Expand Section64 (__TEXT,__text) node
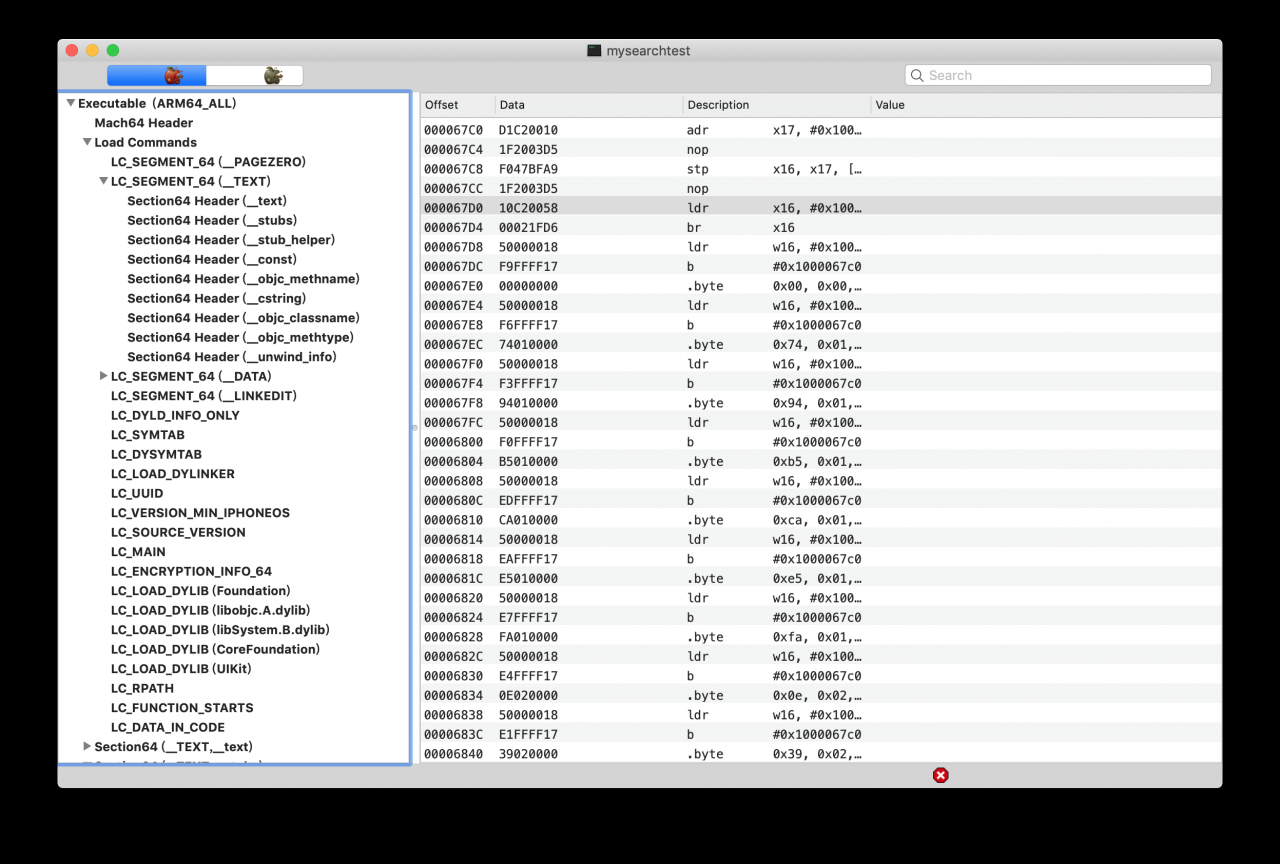The height and width of the screenshot is (864, 1280). click(x=87, y=746)
